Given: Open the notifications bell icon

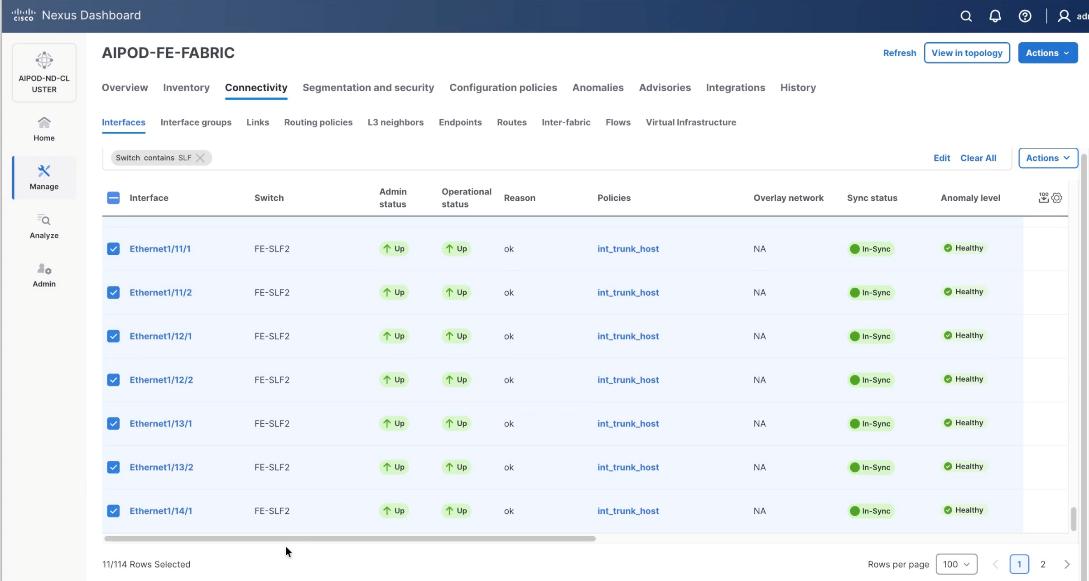Looking at the screenshot, I should tap(994, 15).
